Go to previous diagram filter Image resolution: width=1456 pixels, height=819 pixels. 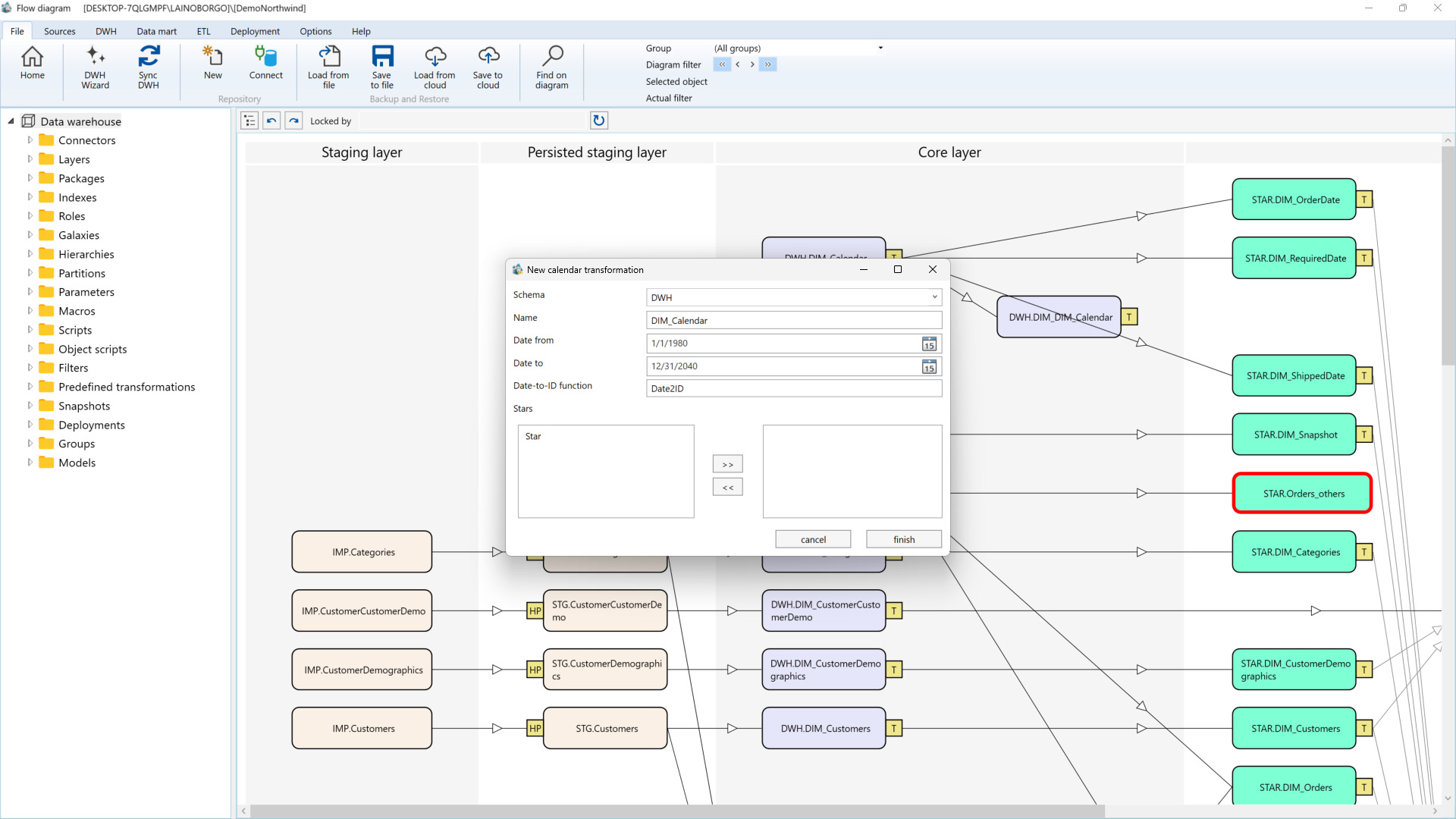(737, 64)
